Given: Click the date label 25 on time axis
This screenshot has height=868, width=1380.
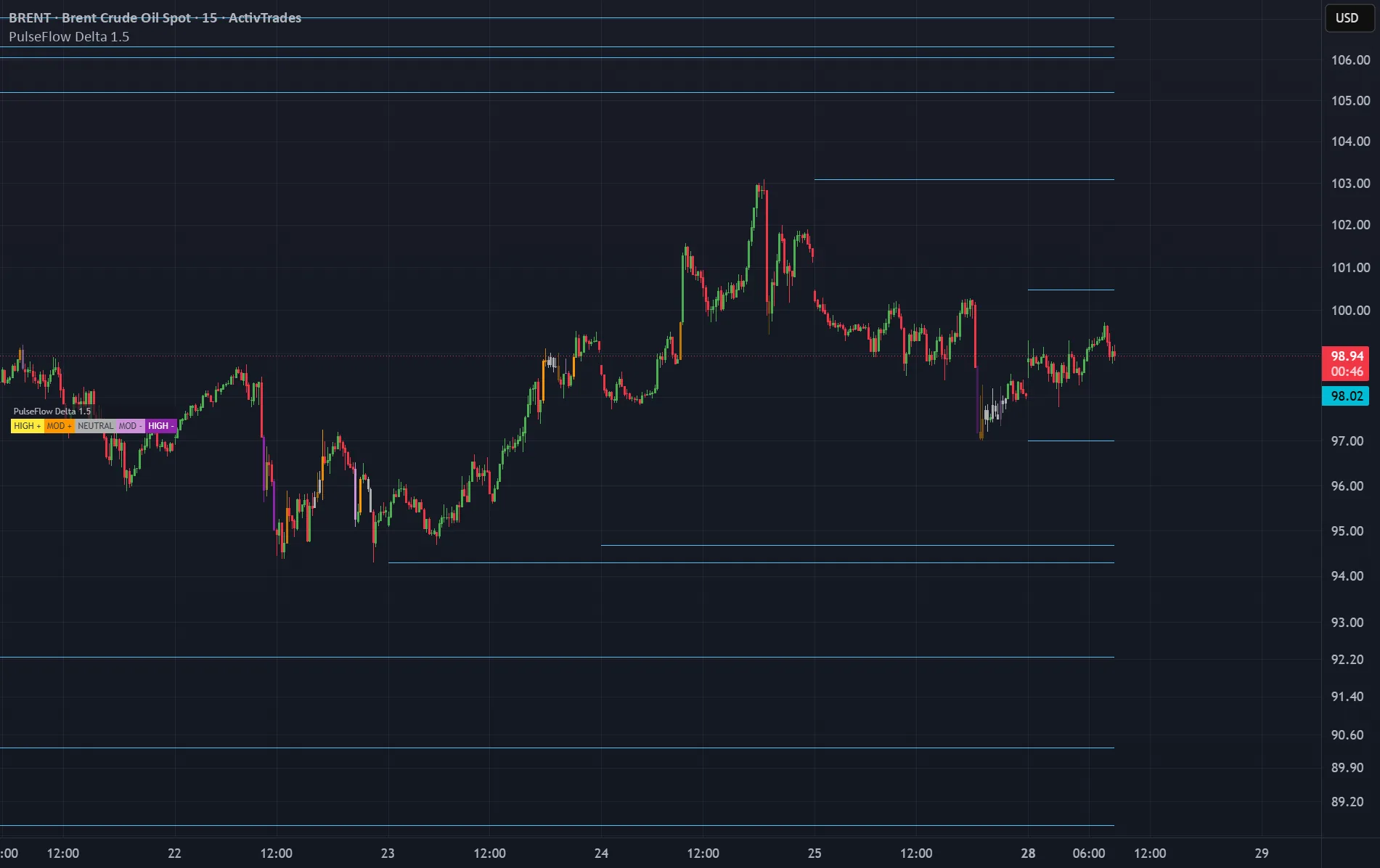Looking at the screenshot, I should 814,853.
